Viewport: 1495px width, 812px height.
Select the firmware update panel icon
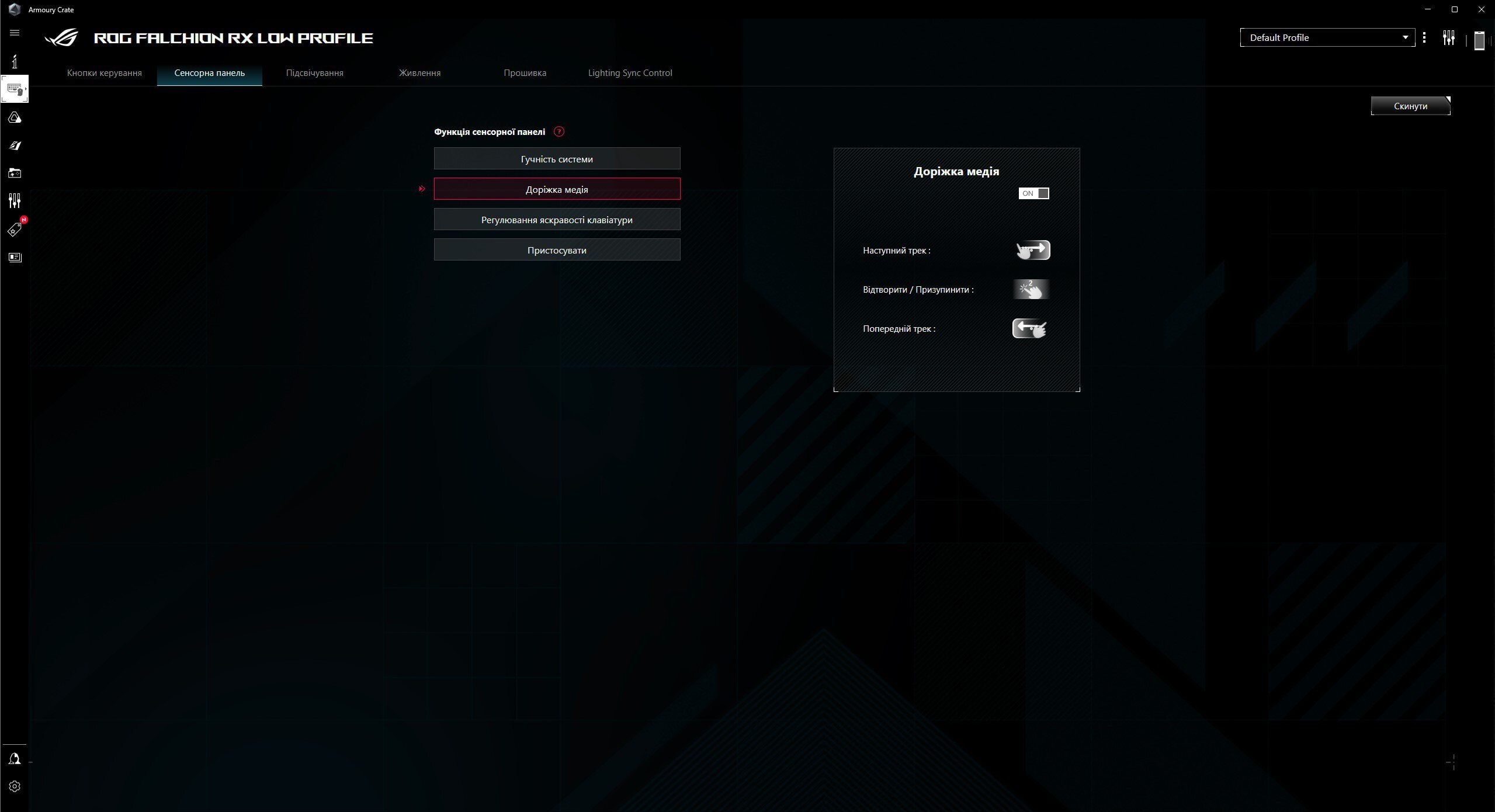[525, 72]
